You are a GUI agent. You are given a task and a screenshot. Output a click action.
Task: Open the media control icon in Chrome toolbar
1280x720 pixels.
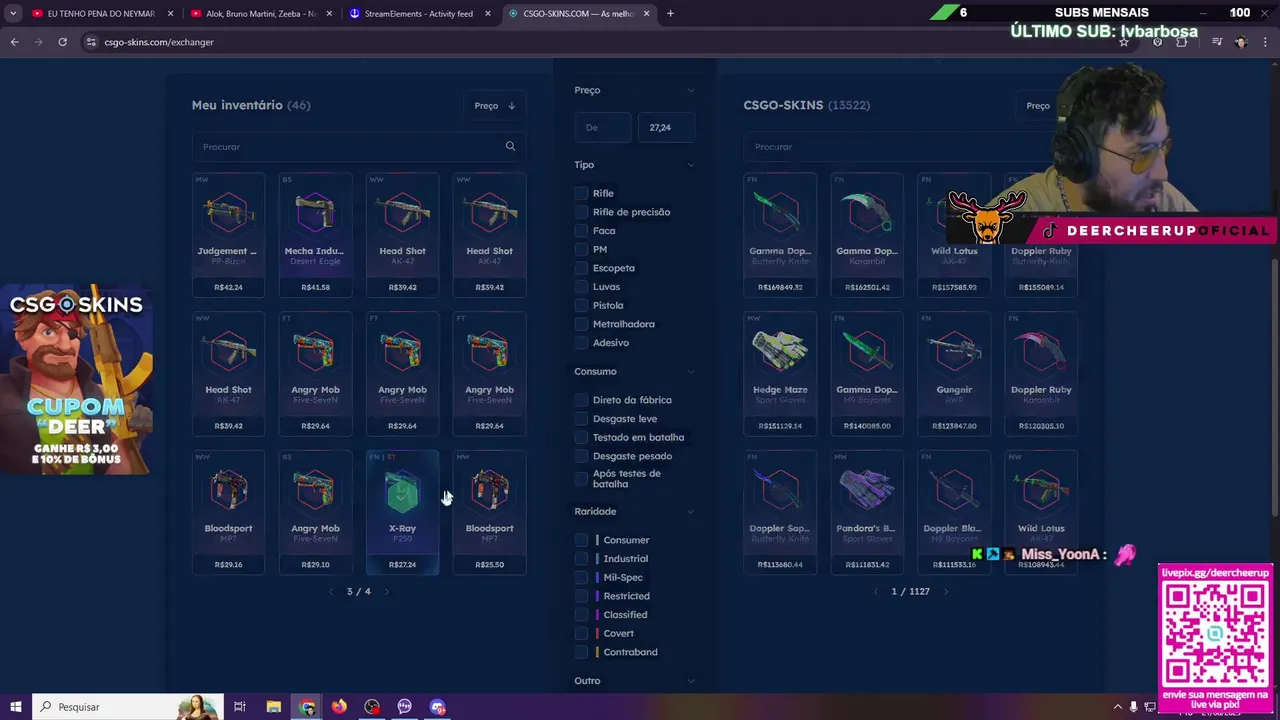pos(1217,42)
